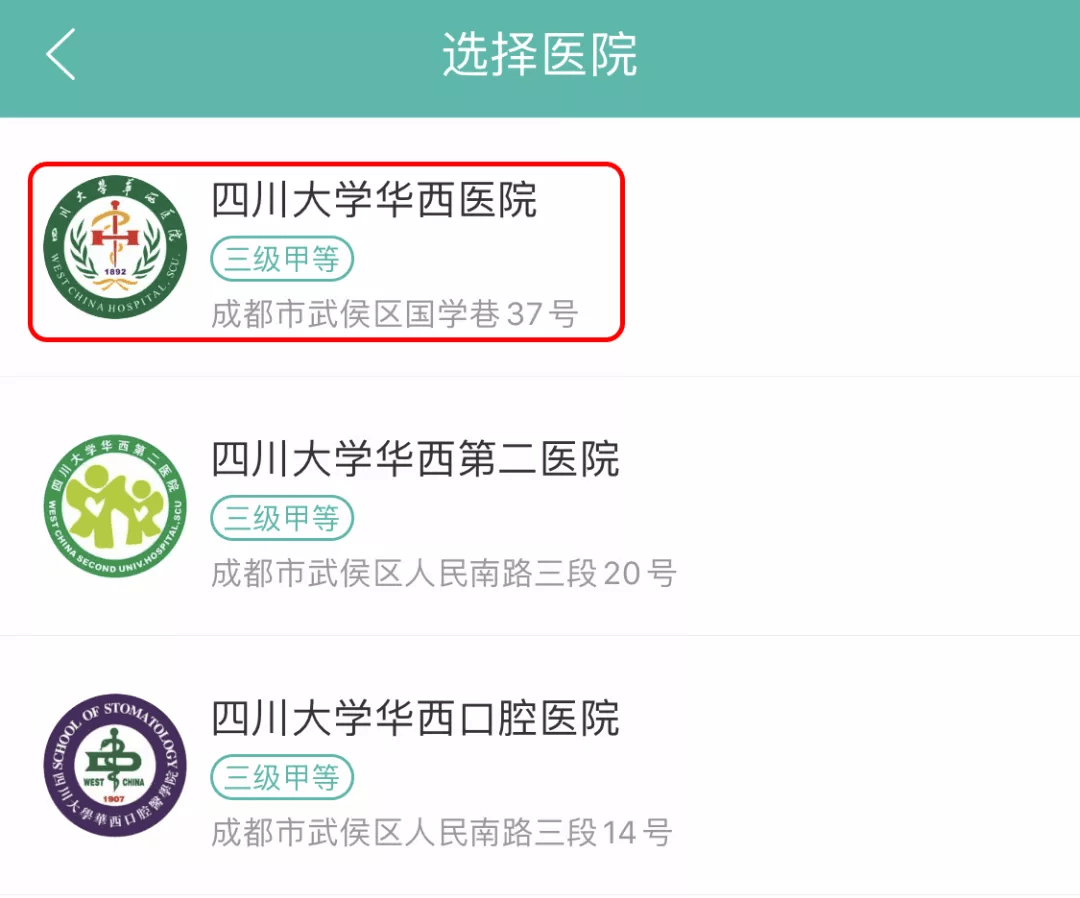The image size is (1080, 898).
Task: Tap empty space right of 华西口腔医院 row
Action: tap(875, 764)
